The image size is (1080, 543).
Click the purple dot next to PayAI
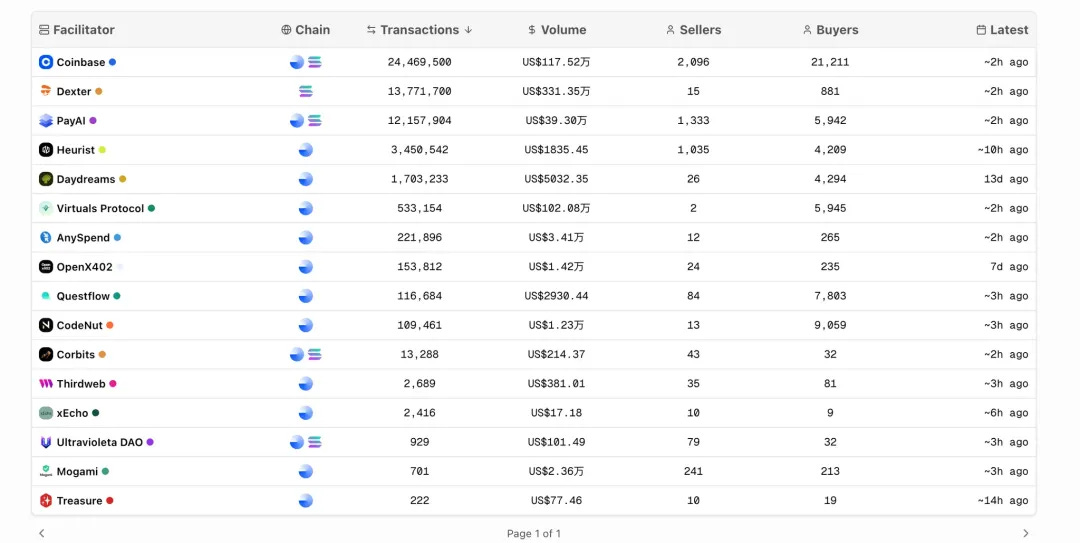(x=93, y=121)
